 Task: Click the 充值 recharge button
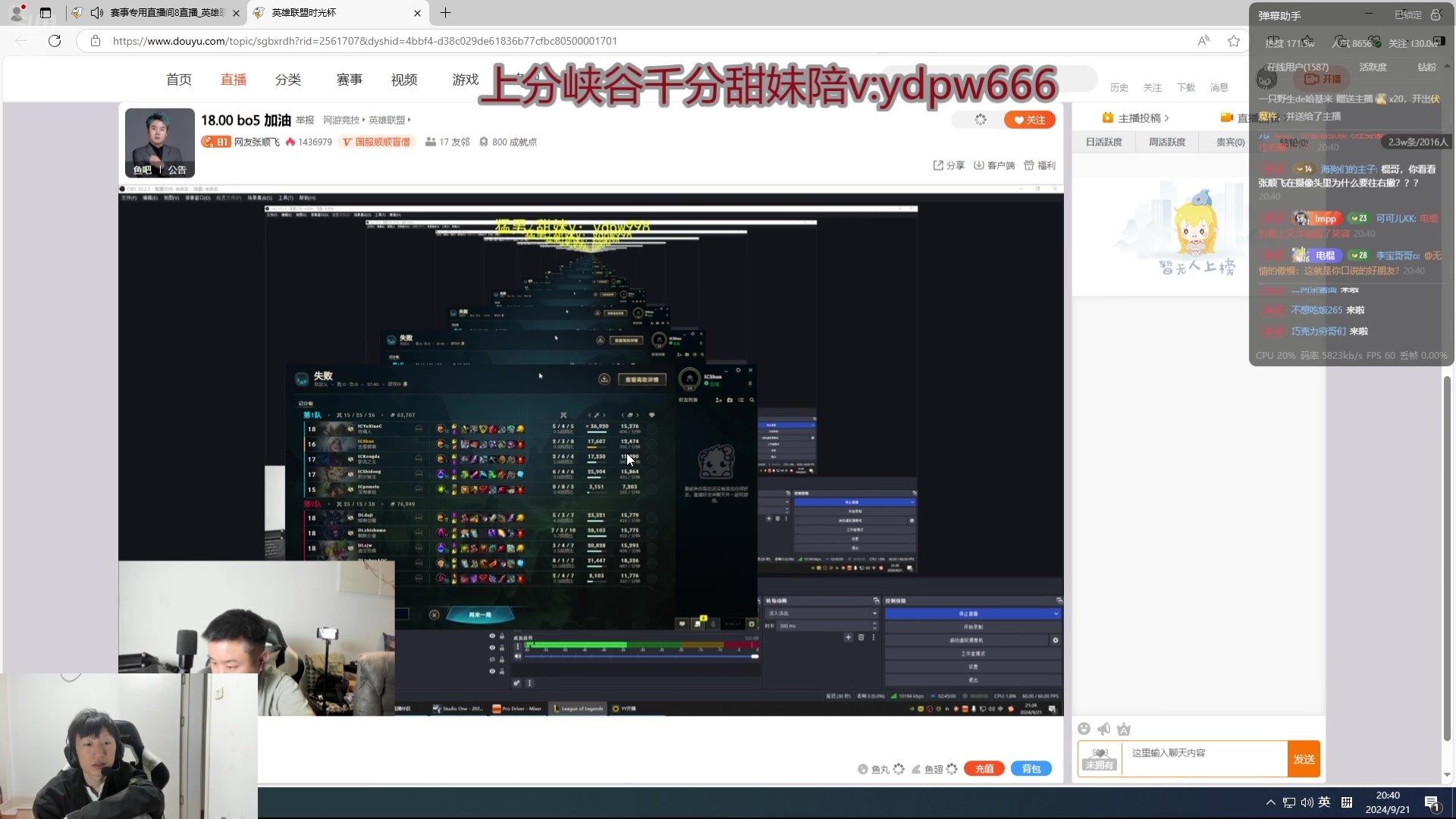pyautogui.click(x=984, y=769)
